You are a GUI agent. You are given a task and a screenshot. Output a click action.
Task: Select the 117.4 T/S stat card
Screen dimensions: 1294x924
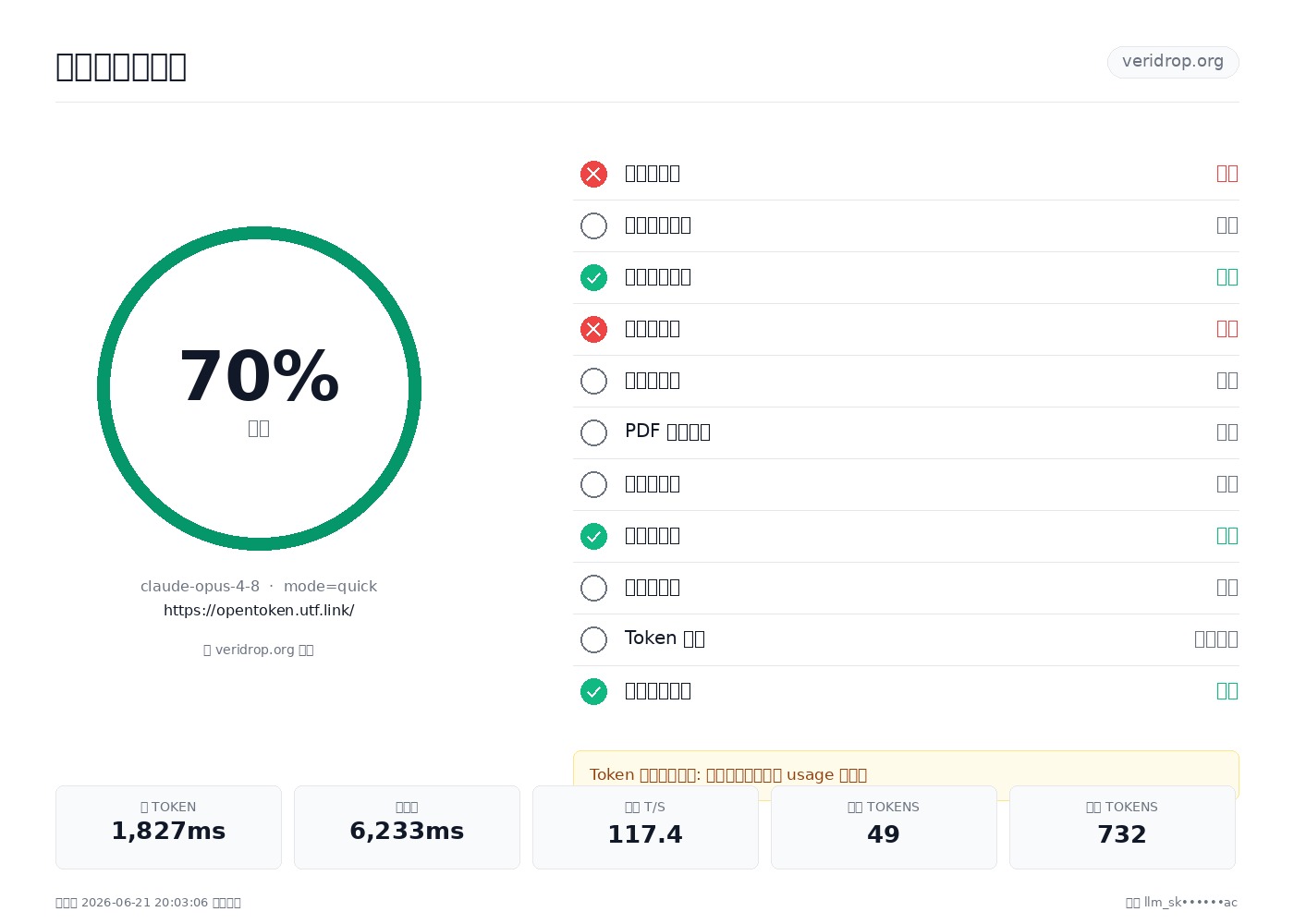[645, 827]
